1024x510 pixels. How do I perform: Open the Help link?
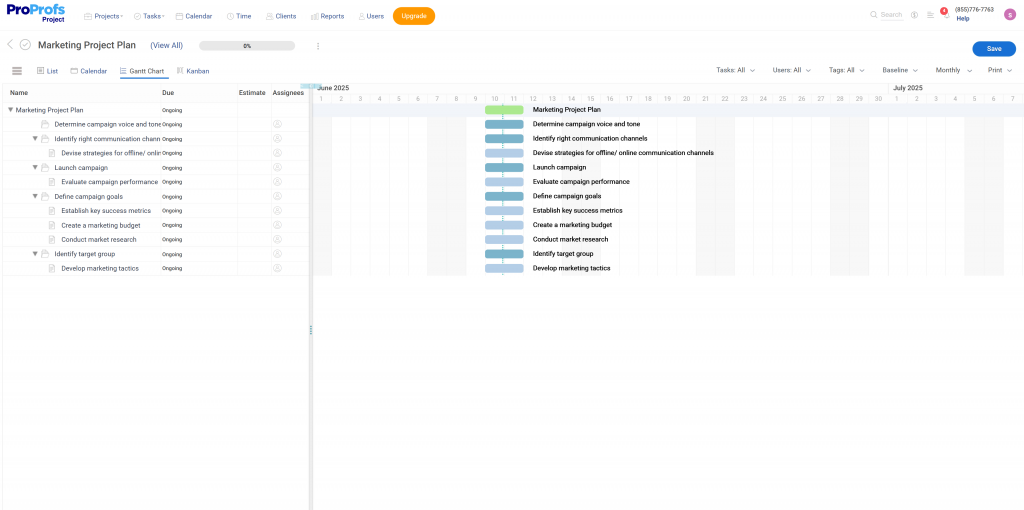point(963,19)
